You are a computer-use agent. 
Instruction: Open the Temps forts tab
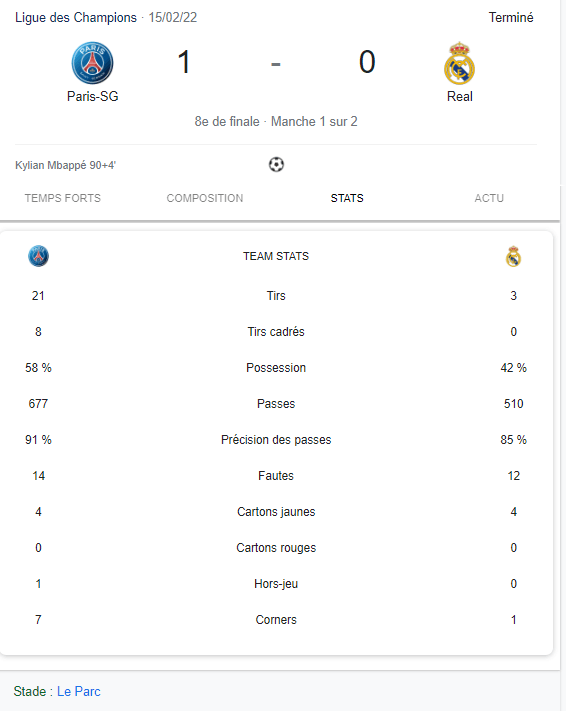(63, 198)
